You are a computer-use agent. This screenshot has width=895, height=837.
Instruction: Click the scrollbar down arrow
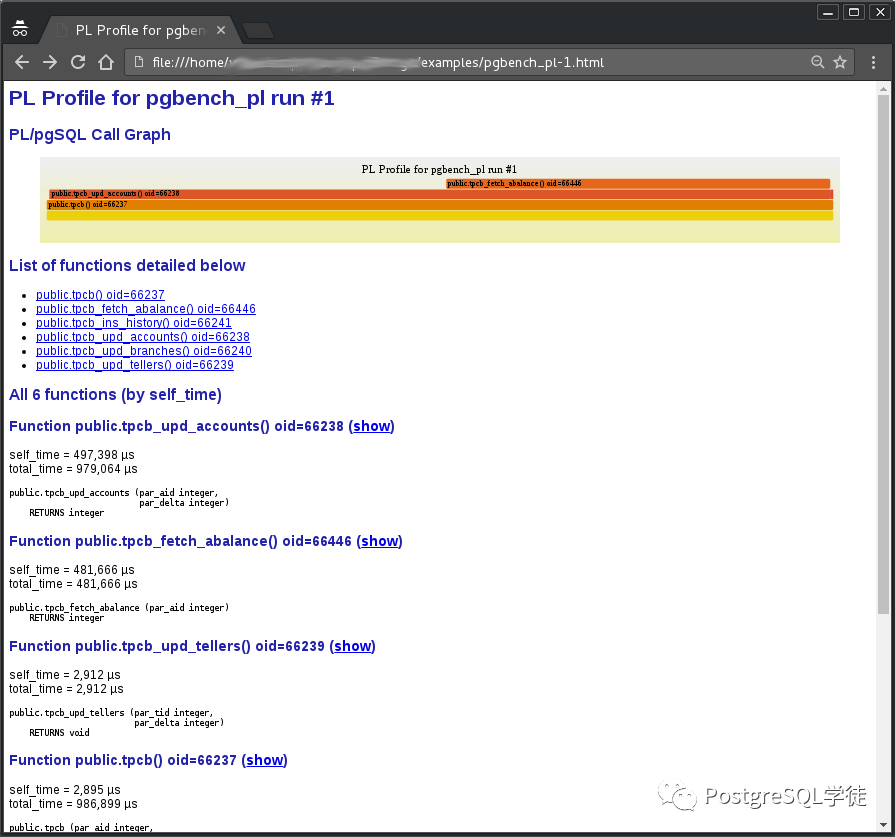click(883, 825)
